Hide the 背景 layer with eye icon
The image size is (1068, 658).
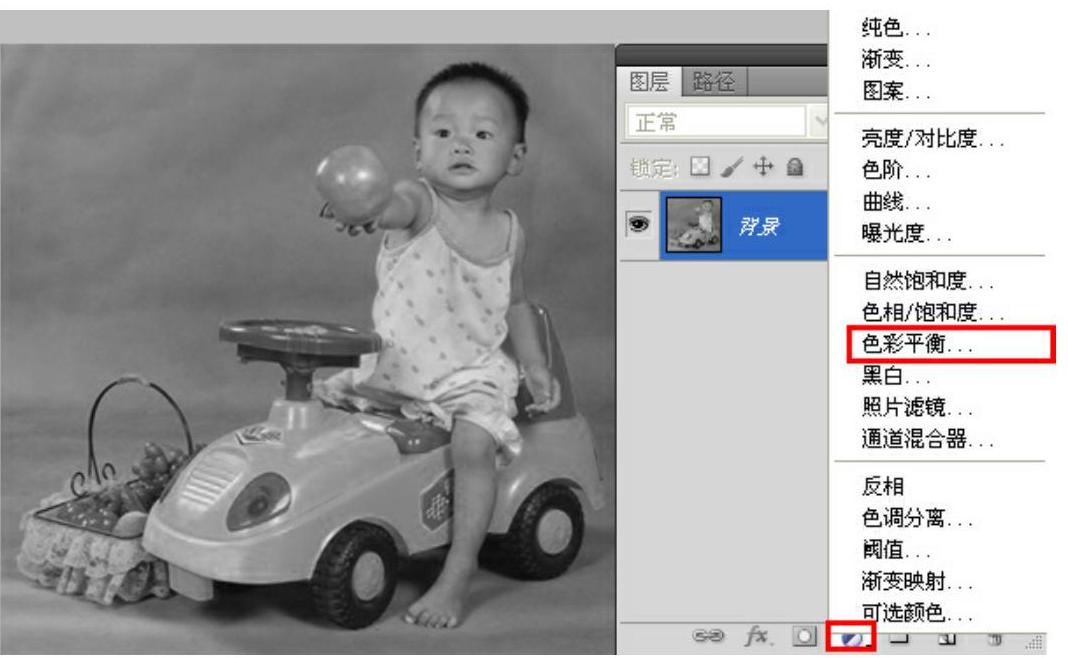pos(638,224)
